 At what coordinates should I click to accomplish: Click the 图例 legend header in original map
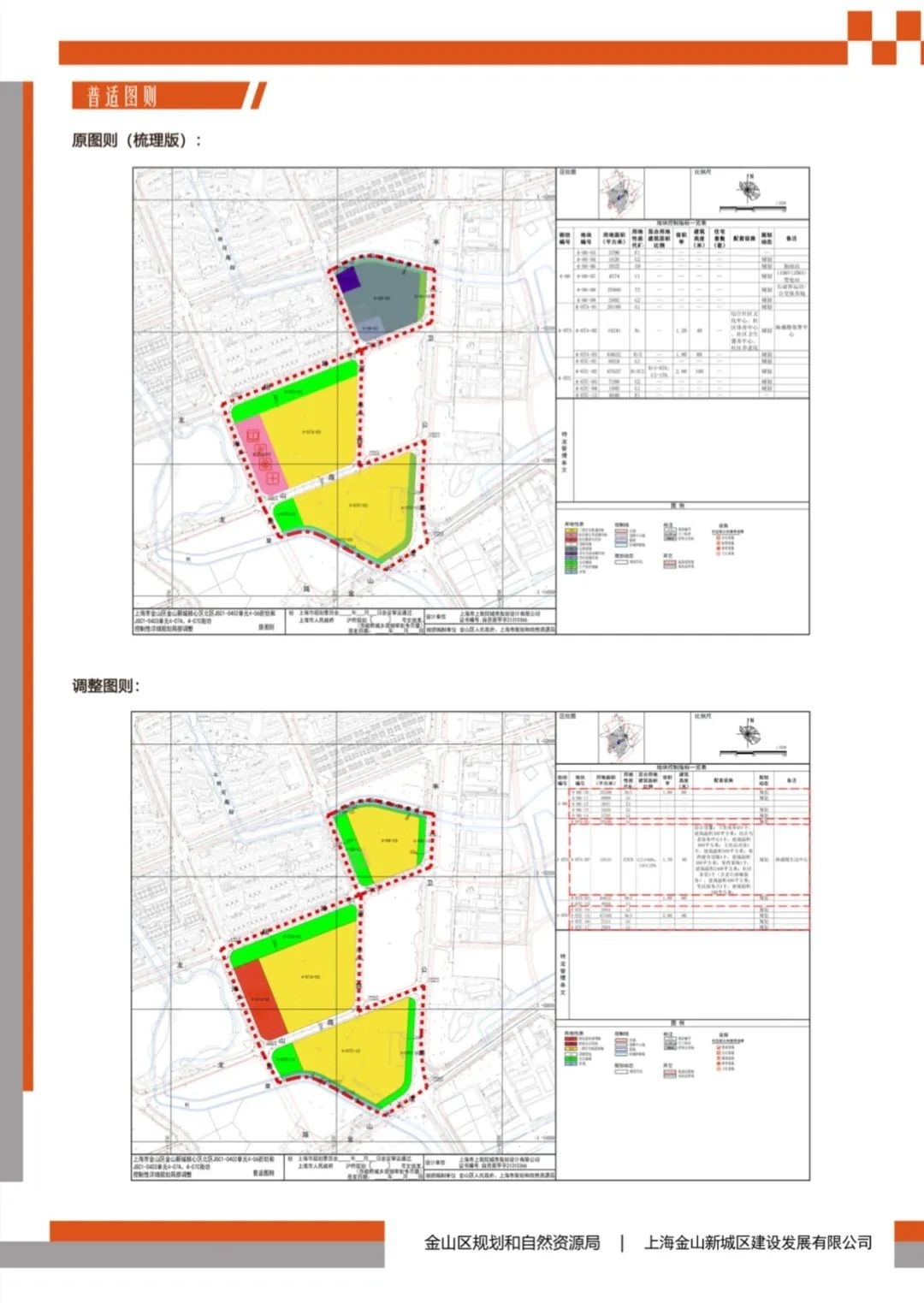pos(677,506)
